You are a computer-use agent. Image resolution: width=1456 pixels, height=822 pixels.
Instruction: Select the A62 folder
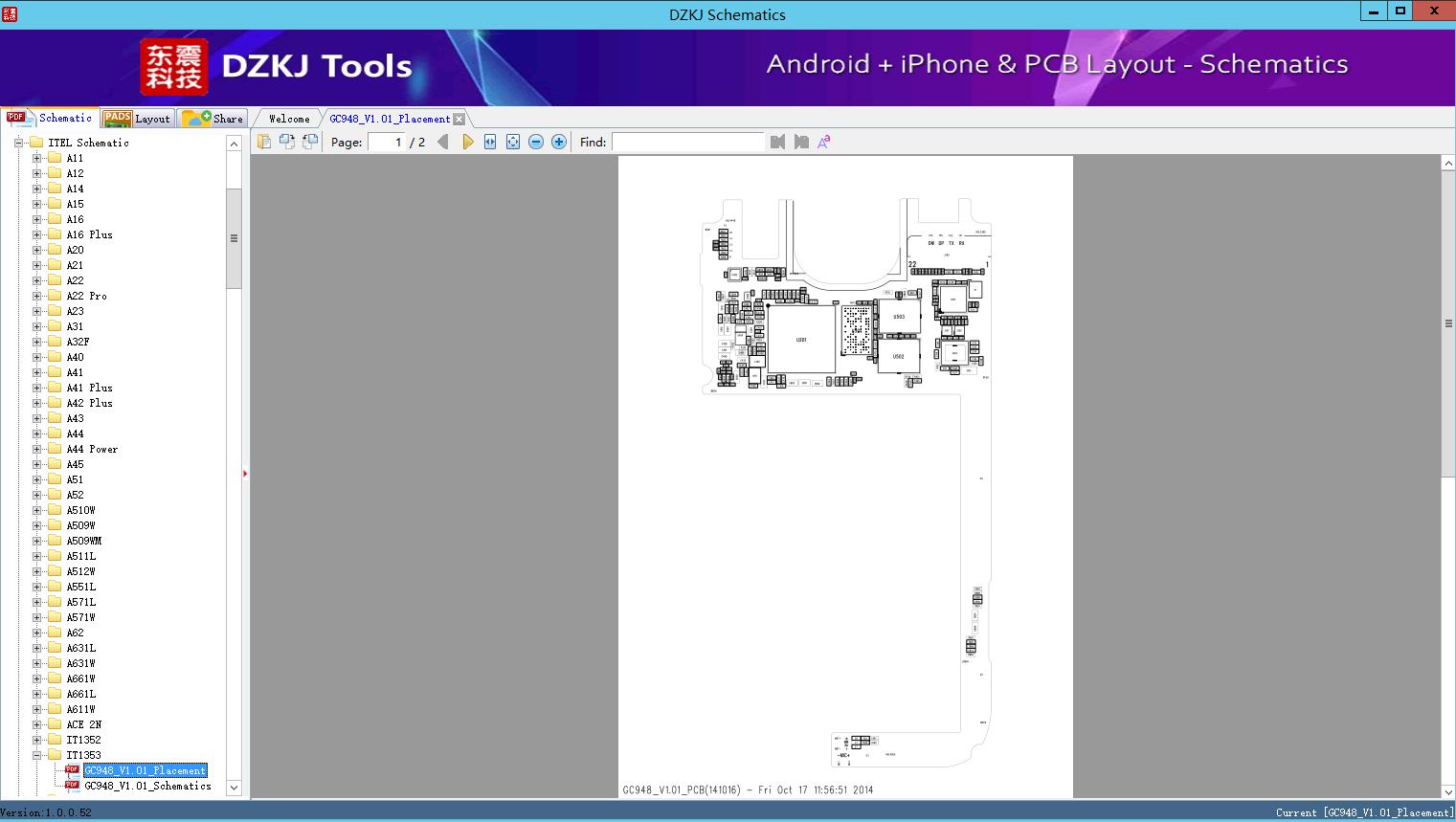pos(75,633)
